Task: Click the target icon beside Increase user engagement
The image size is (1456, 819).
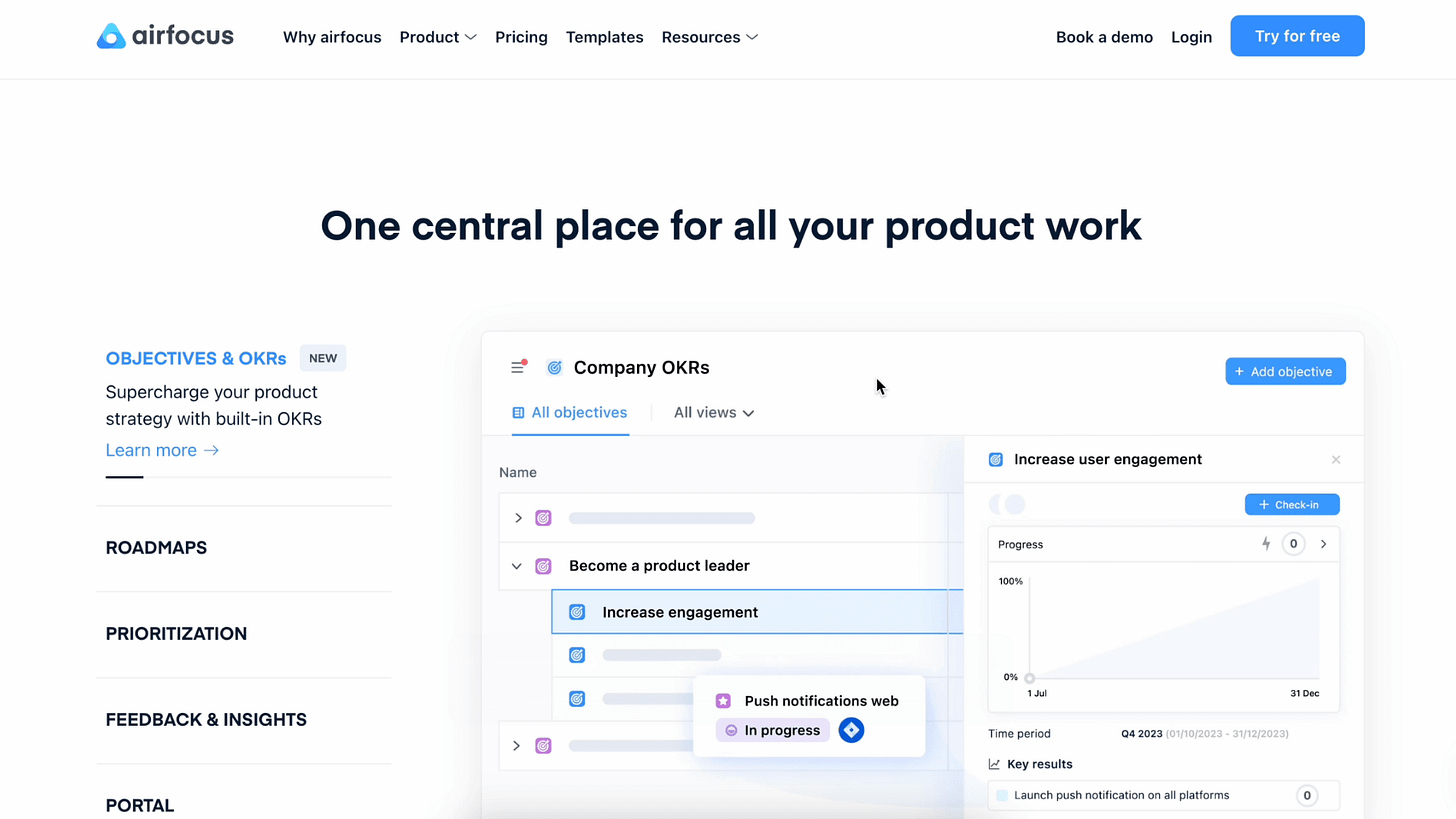Action: coord(995,460)
